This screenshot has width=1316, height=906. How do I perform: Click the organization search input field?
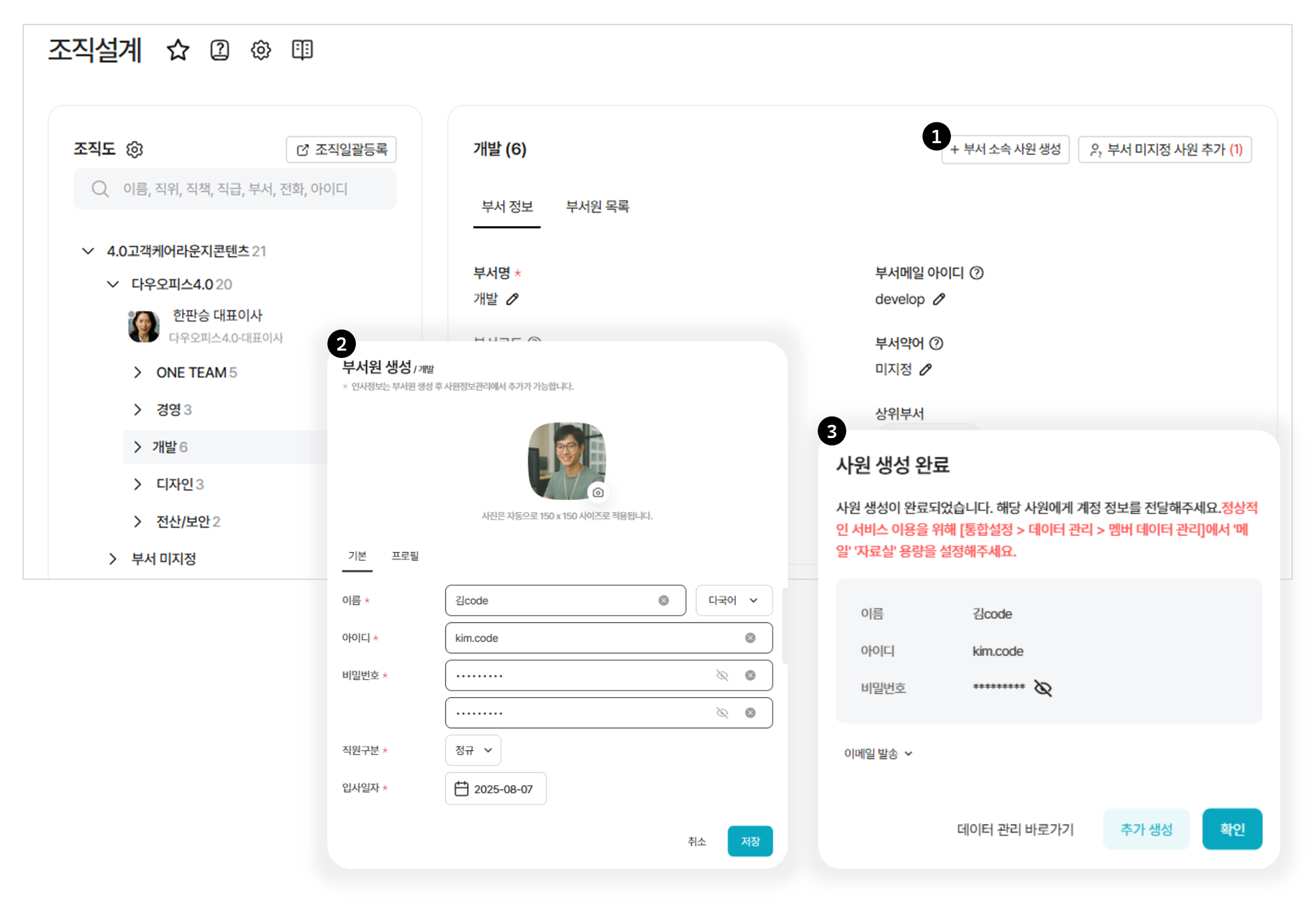tap(235, 190)
